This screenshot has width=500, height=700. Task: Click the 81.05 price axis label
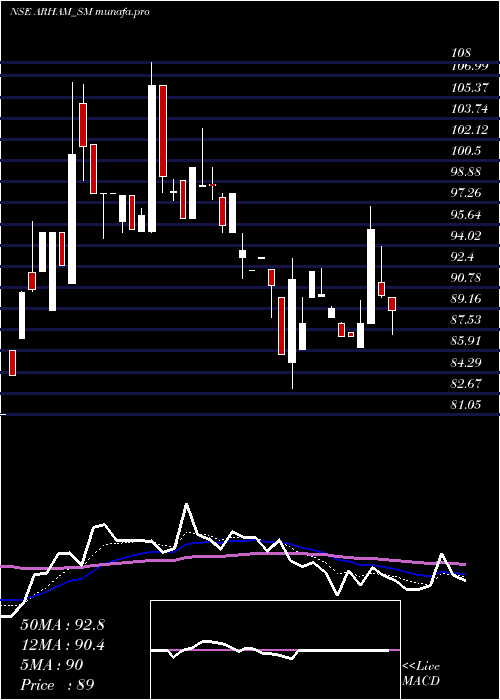(x=466, y=404)
